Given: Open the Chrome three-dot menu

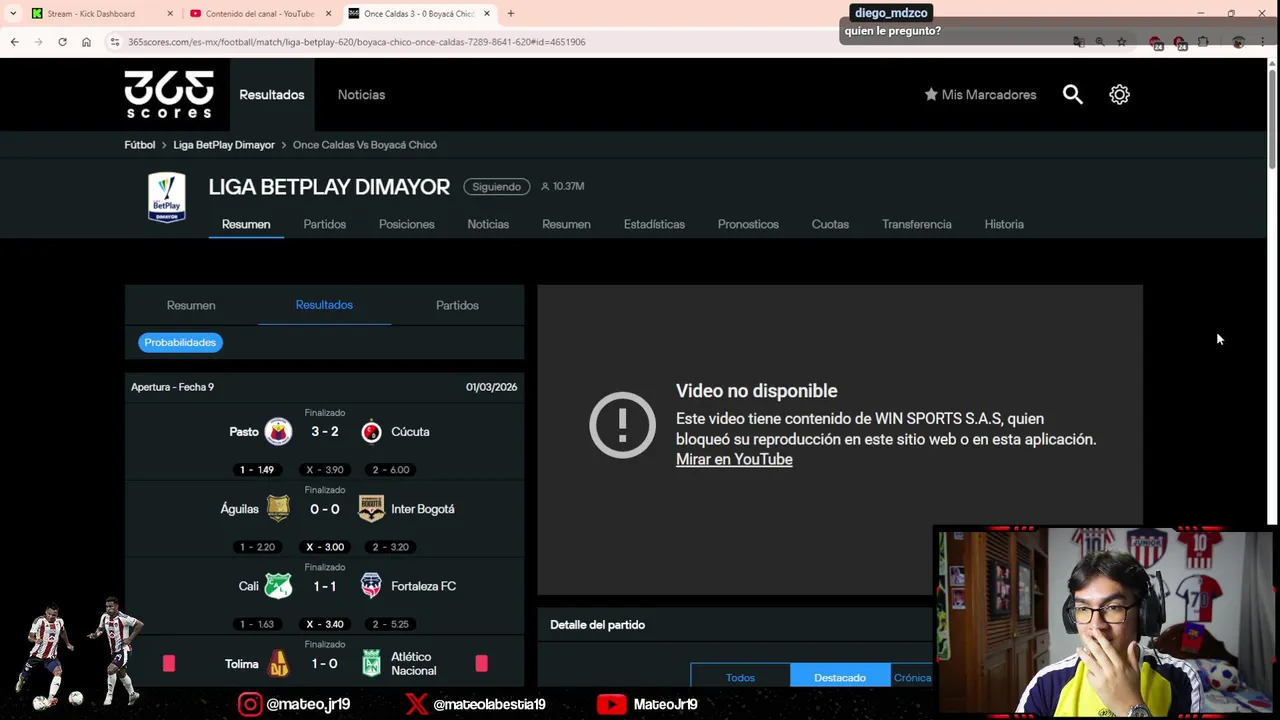Looking at the screenshot, I should 1263,42.
